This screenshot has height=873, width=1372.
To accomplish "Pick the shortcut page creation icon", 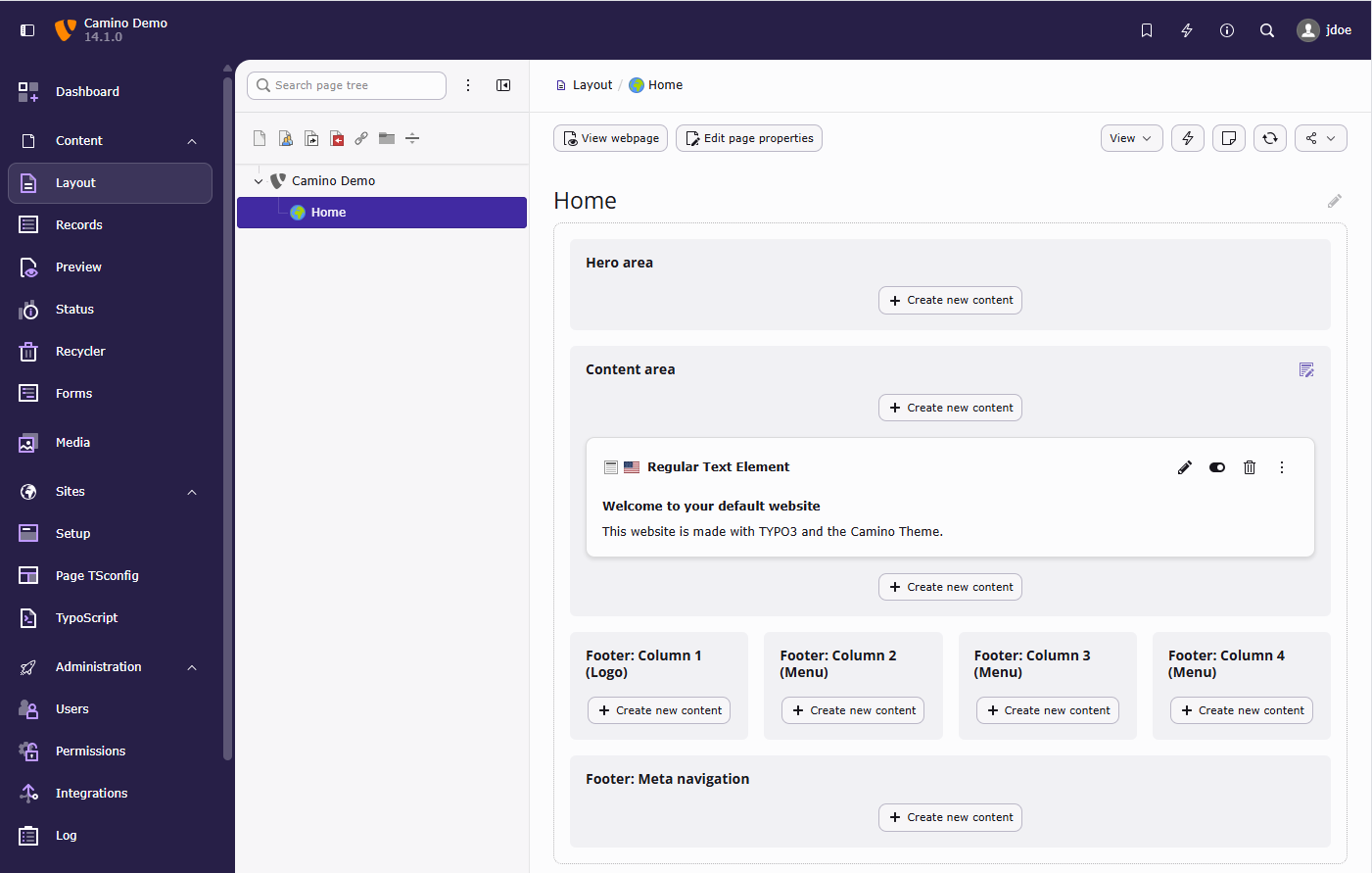I will [311, 138].
